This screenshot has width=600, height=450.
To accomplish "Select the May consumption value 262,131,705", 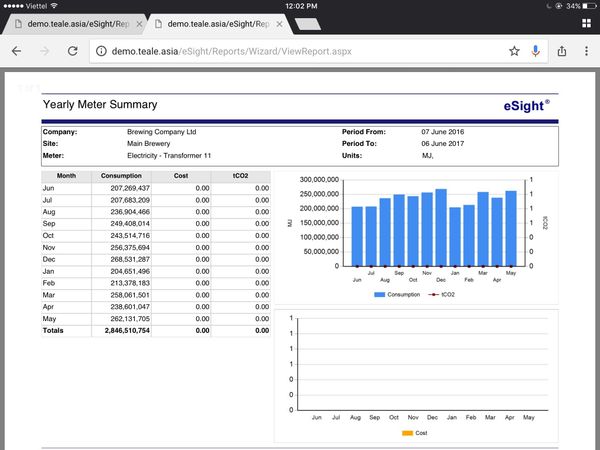I will (130, 318).
